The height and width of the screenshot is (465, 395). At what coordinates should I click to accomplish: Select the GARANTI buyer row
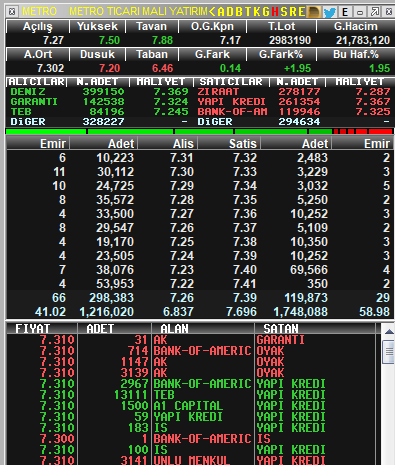tap(99, 102)
